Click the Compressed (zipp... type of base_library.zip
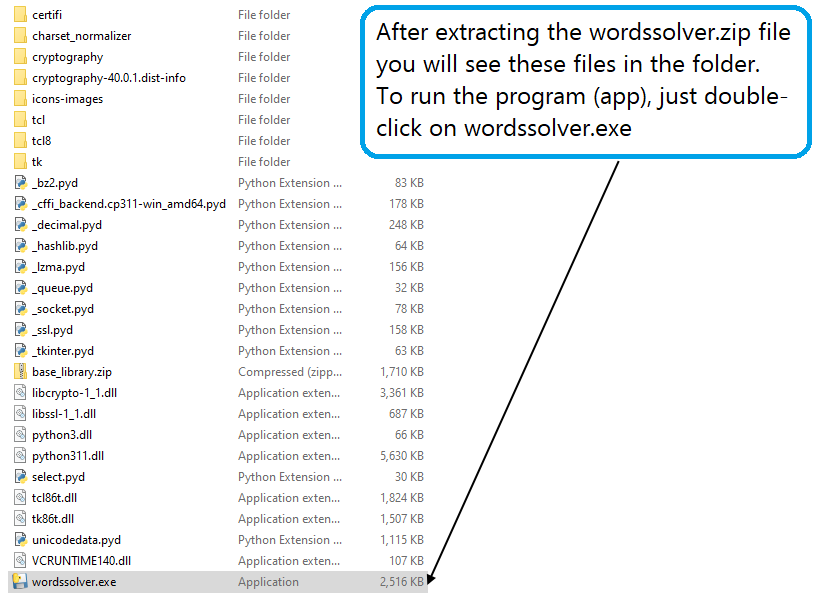 pyautogui.click(x=290, y=372)
